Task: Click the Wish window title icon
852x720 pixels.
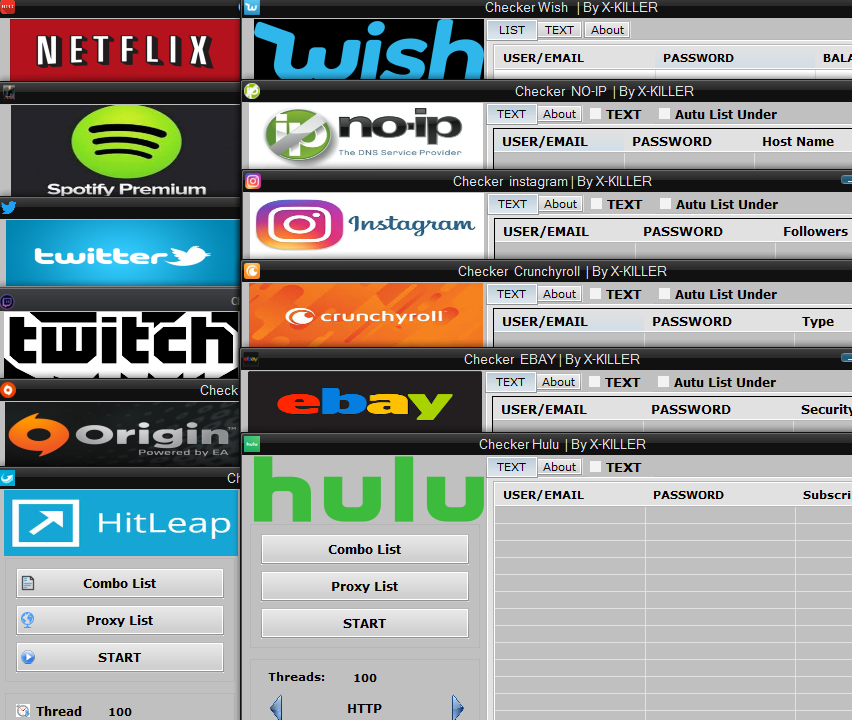Action: coord(252,7)
